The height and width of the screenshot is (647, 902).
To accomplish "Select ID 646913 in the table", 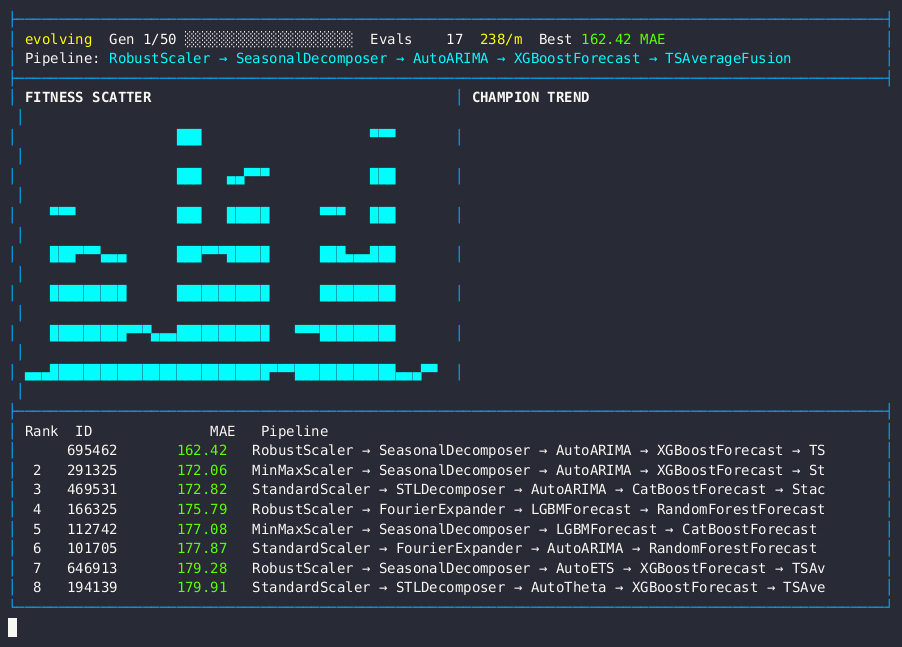I will pos(92,568).
